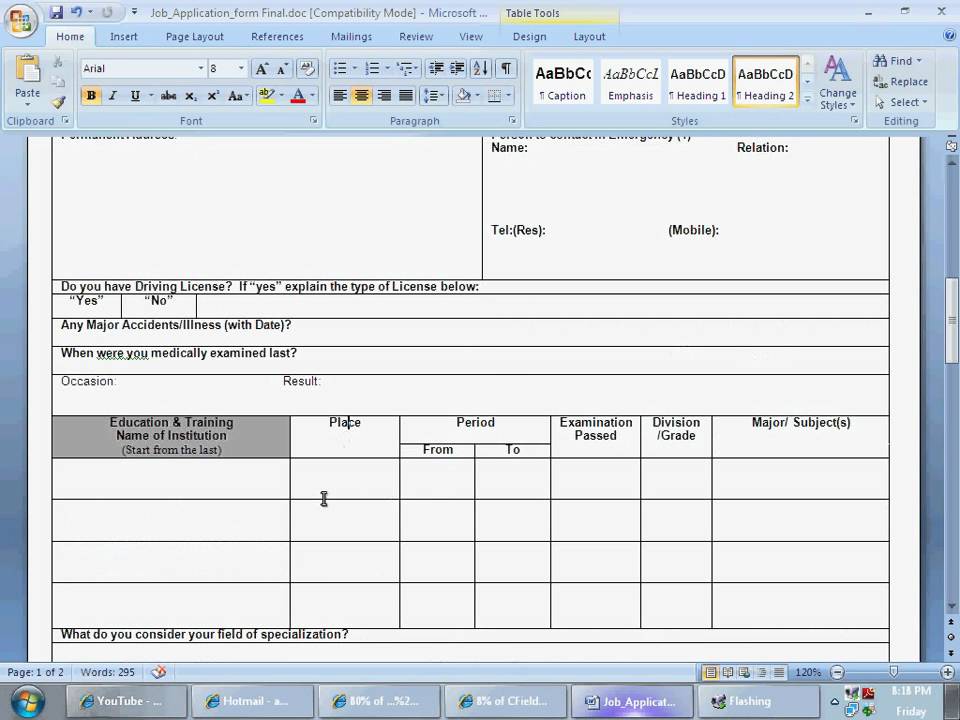
Task: Open the Change Styles menu
Action: 838,83
